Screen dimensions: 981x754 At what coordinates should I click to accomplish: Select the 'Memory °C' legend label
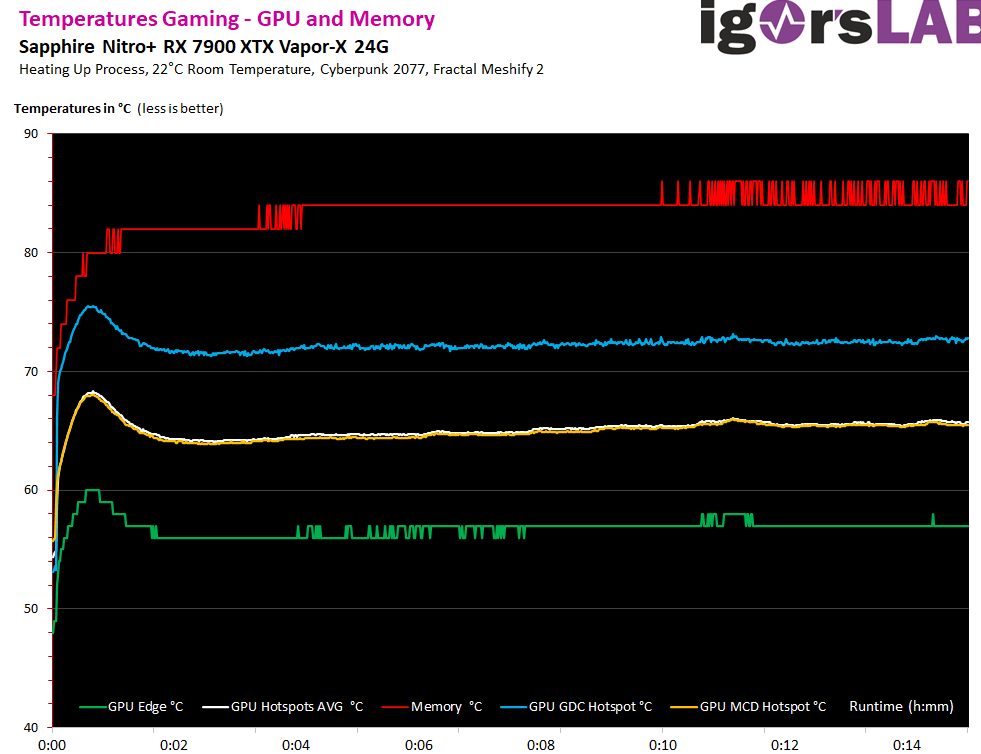point(447,706)
